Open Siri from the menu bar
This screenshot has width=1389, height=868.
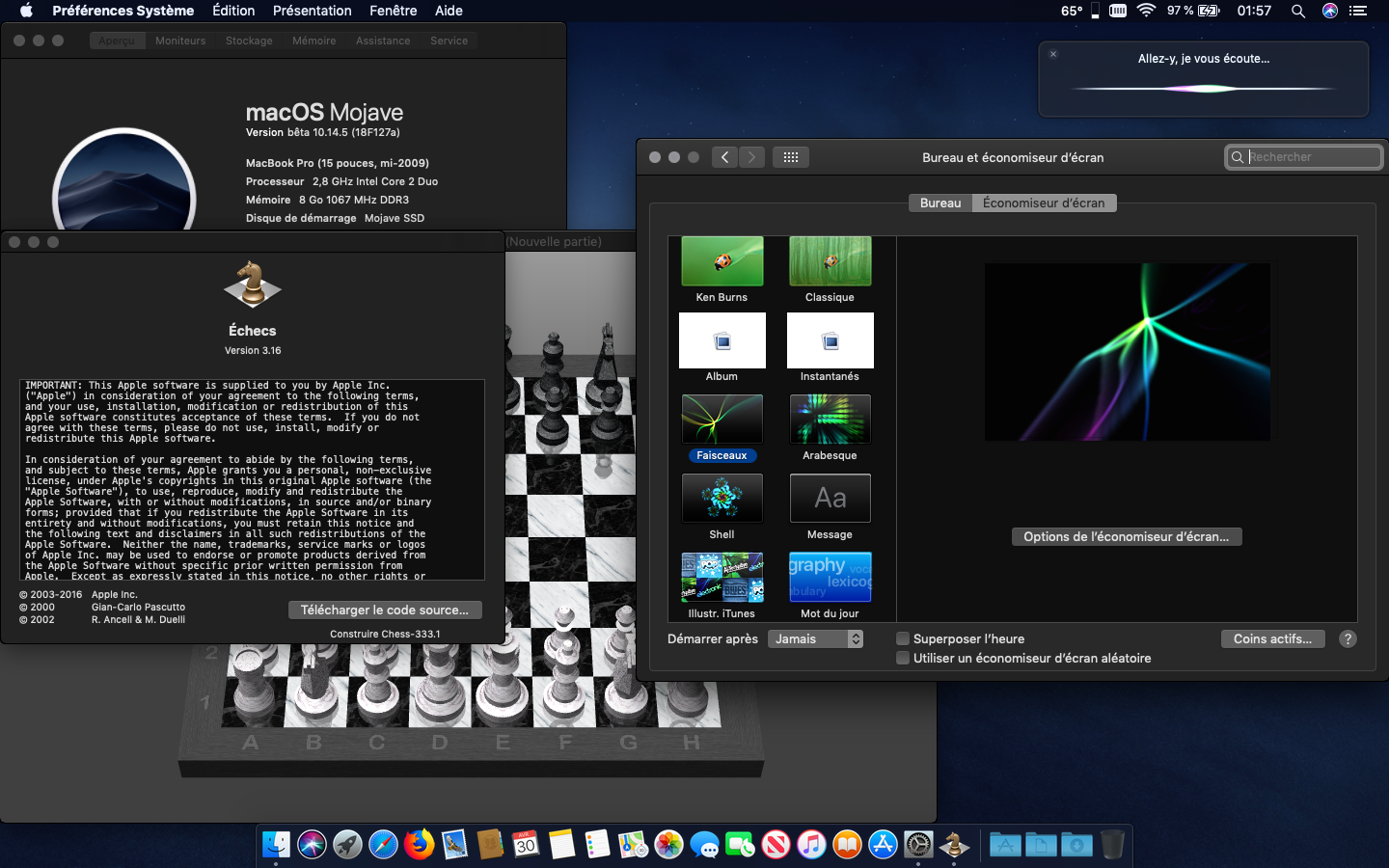[1330, 11]
